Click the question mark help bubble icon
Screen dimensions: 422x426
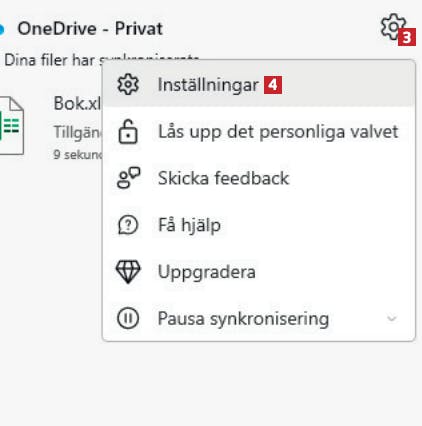point(128,225)
